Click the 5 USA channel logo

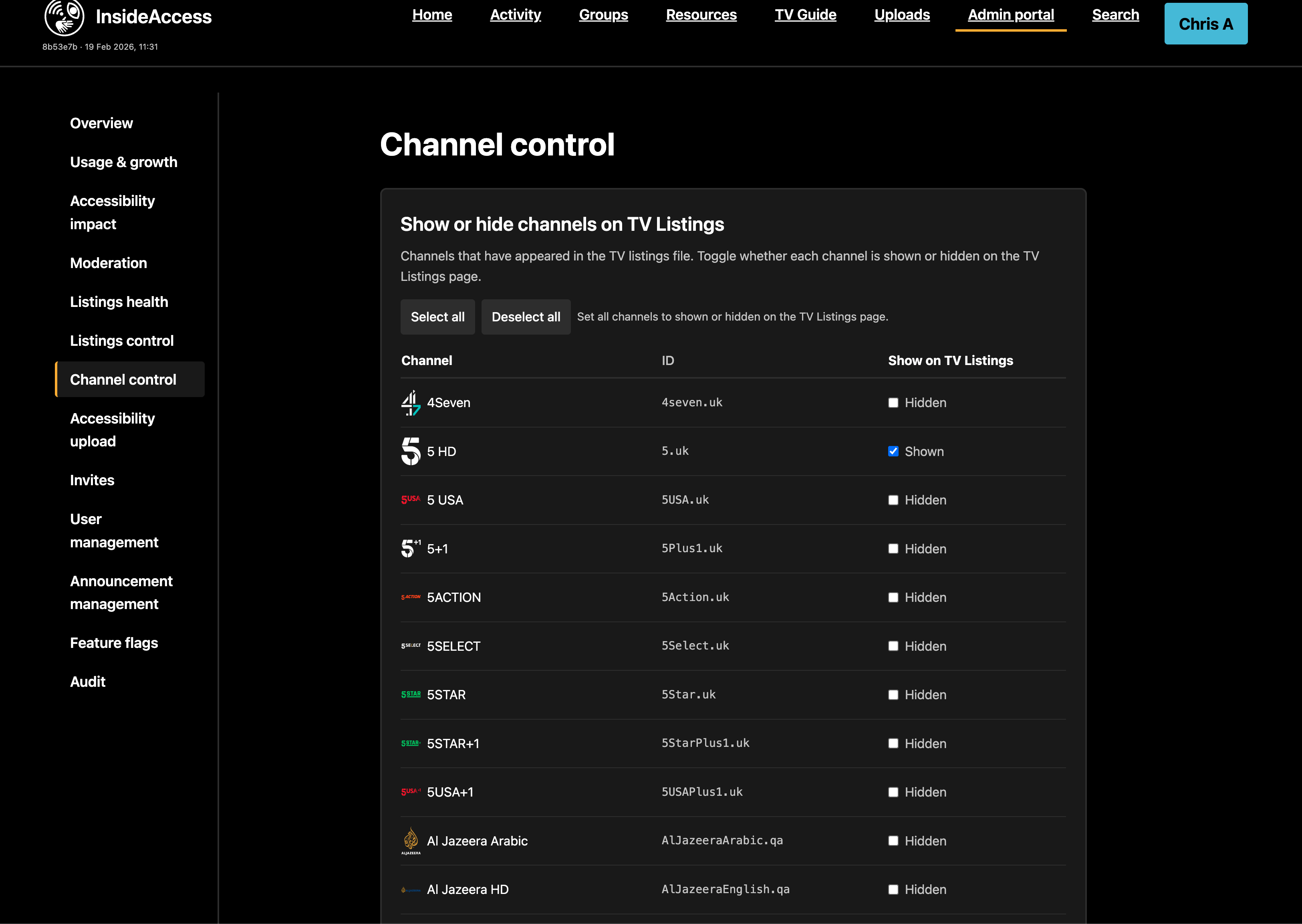click(411, 500)
